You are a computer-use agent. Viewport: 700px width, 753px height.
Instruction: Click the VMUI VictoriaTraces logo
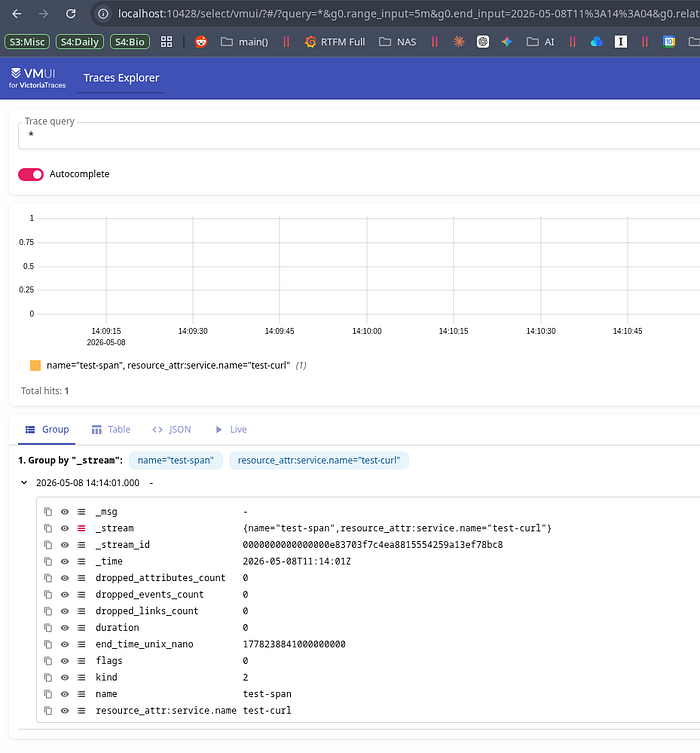[37, 78]
